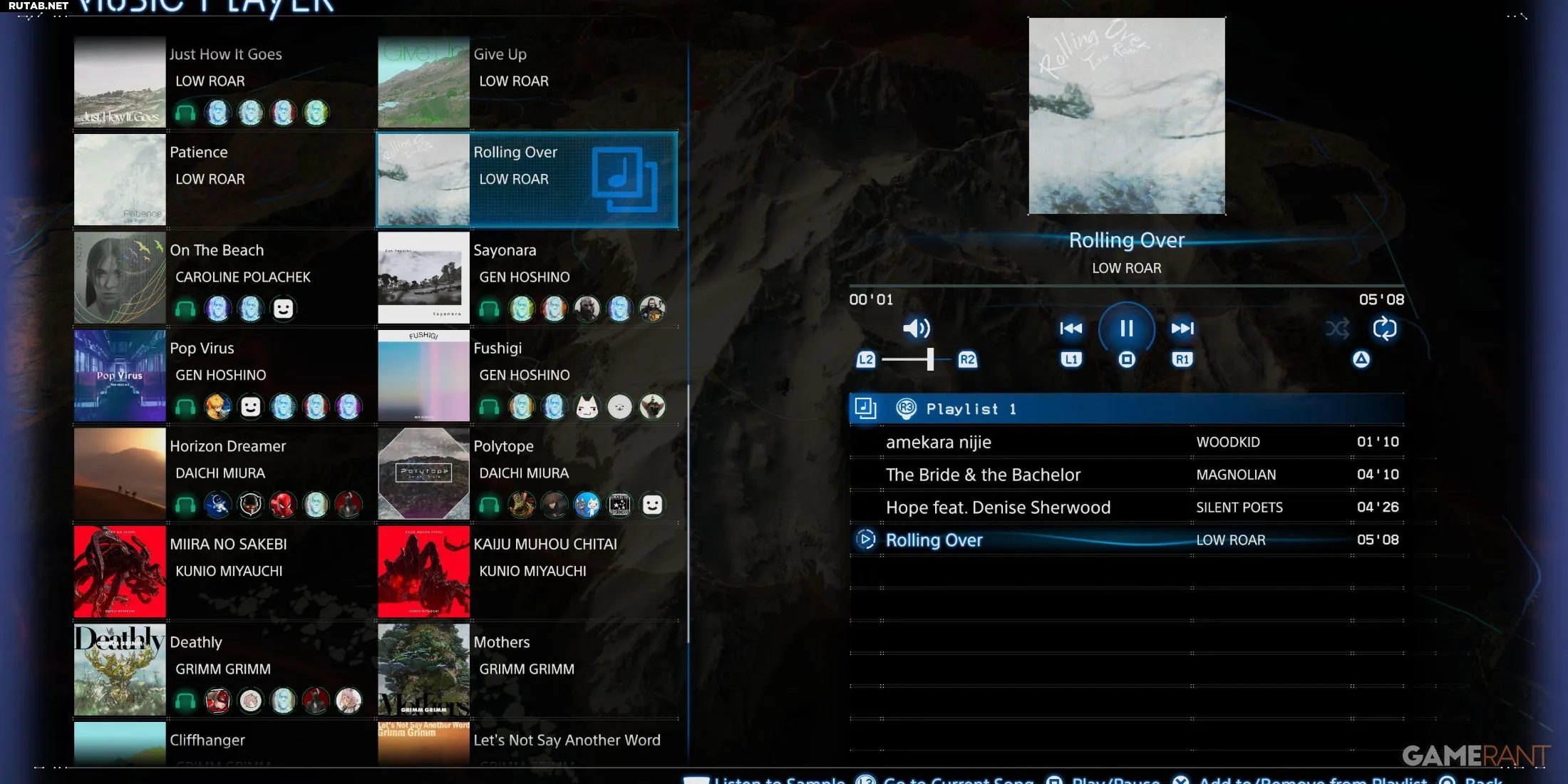1568x784 pixels.
Task: Select the Playlist 1 header
Action: [1127, 409]
